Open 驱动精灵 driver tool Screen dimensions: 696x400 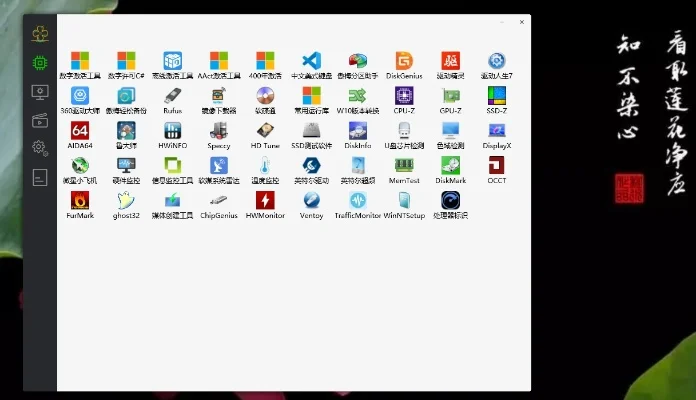pos(450,66)
